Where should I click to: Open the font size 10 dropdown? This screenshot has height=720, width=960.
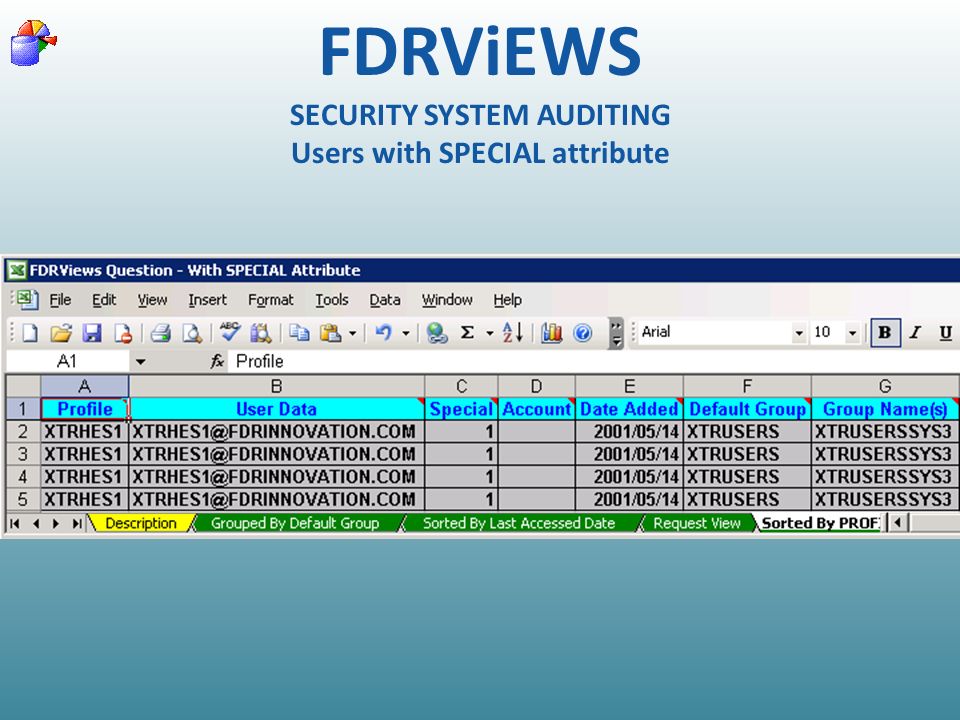(x=852, y=333)
